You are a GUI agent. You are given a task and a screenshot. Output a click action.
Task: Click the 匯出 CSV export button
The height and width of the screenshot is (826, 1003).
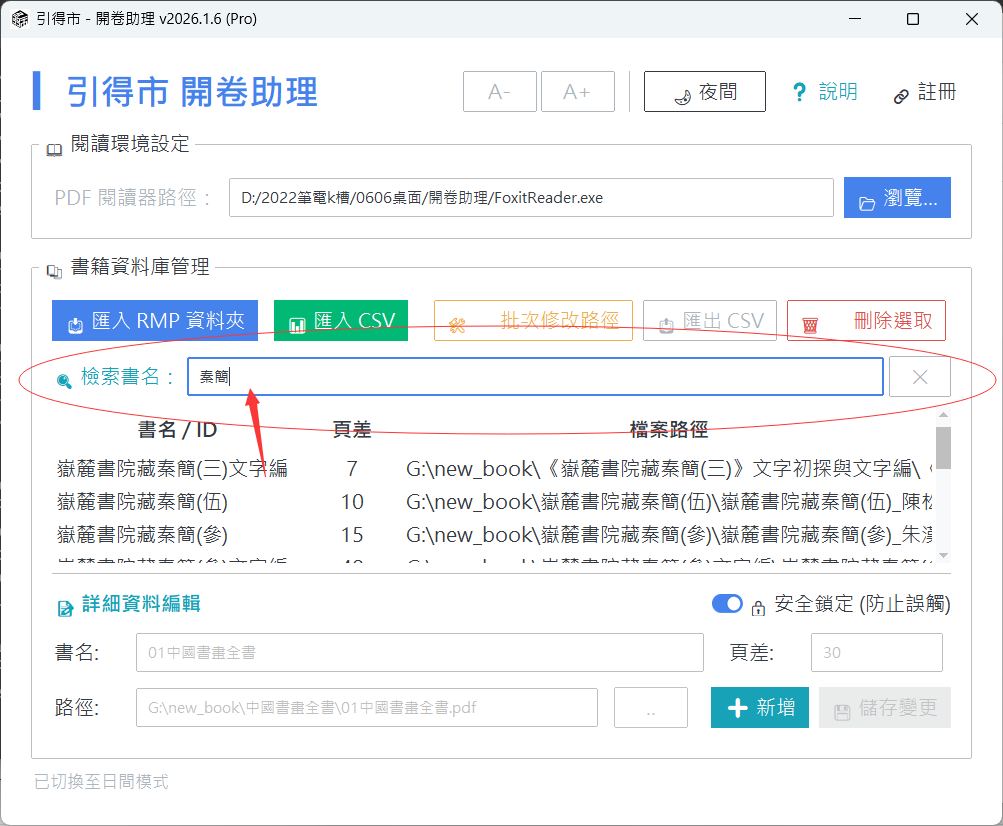[x=709, y=321]
